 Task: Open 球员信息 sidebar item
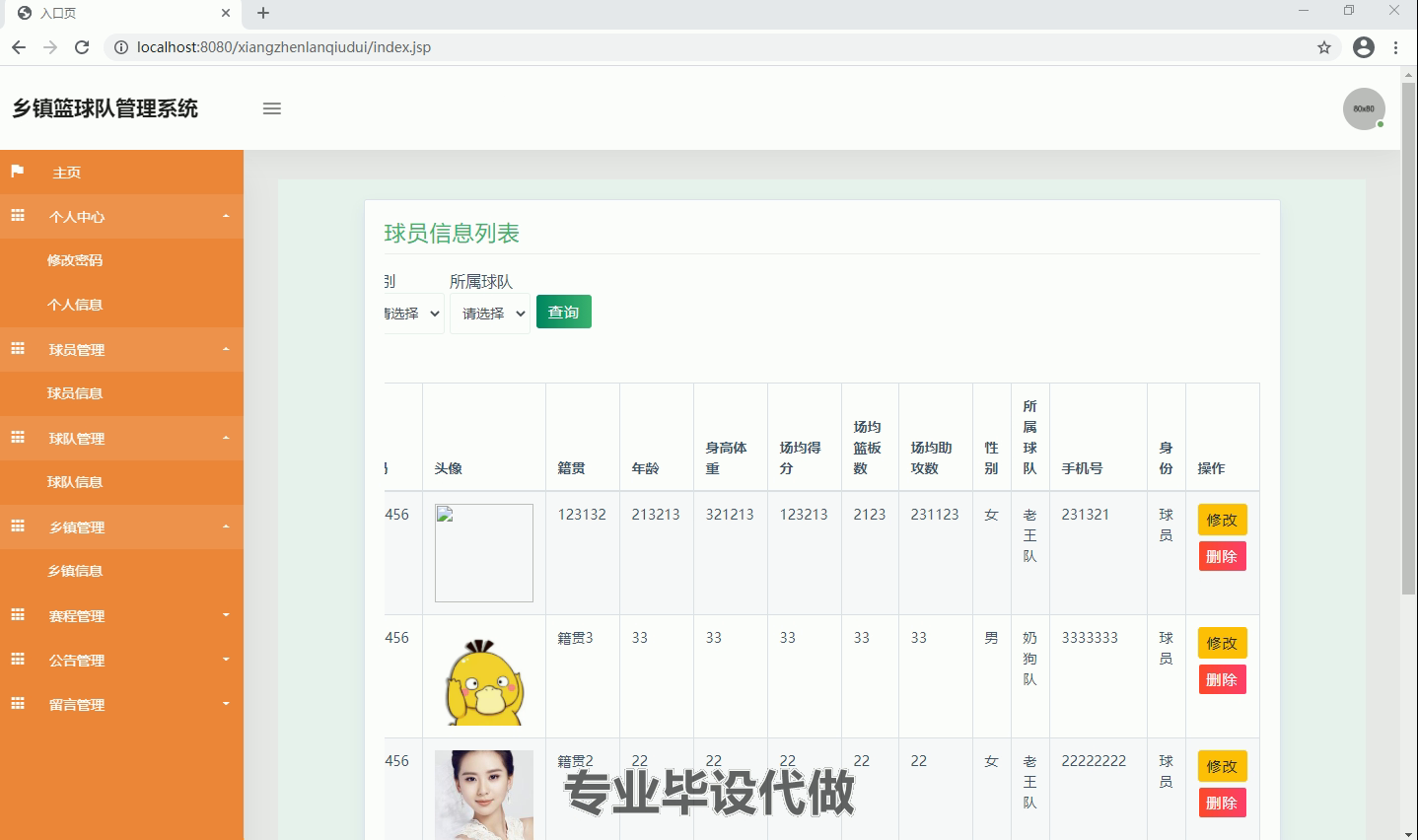tap(121, 393)
